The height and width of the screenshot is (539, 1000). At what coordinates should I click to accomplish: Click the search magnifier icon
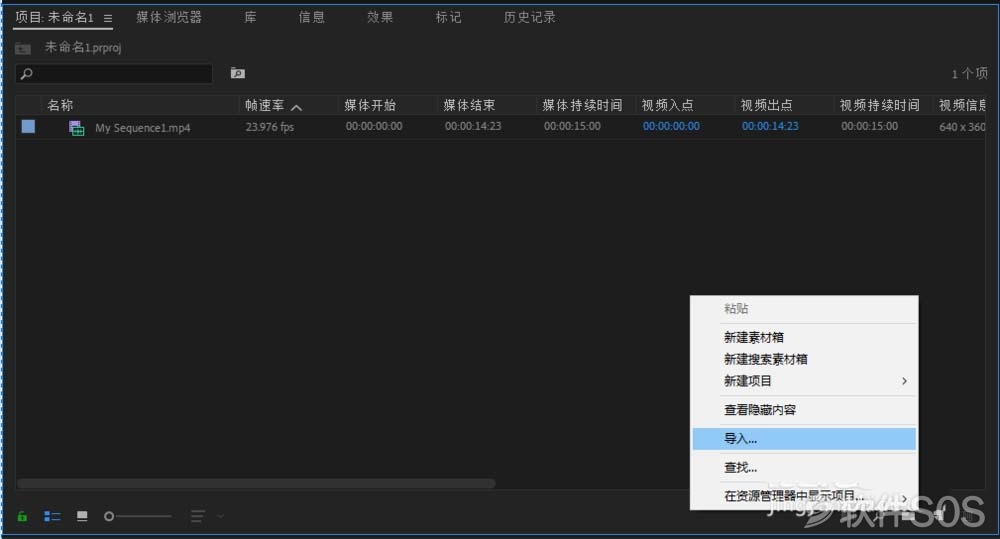click(x=27, y=74)
